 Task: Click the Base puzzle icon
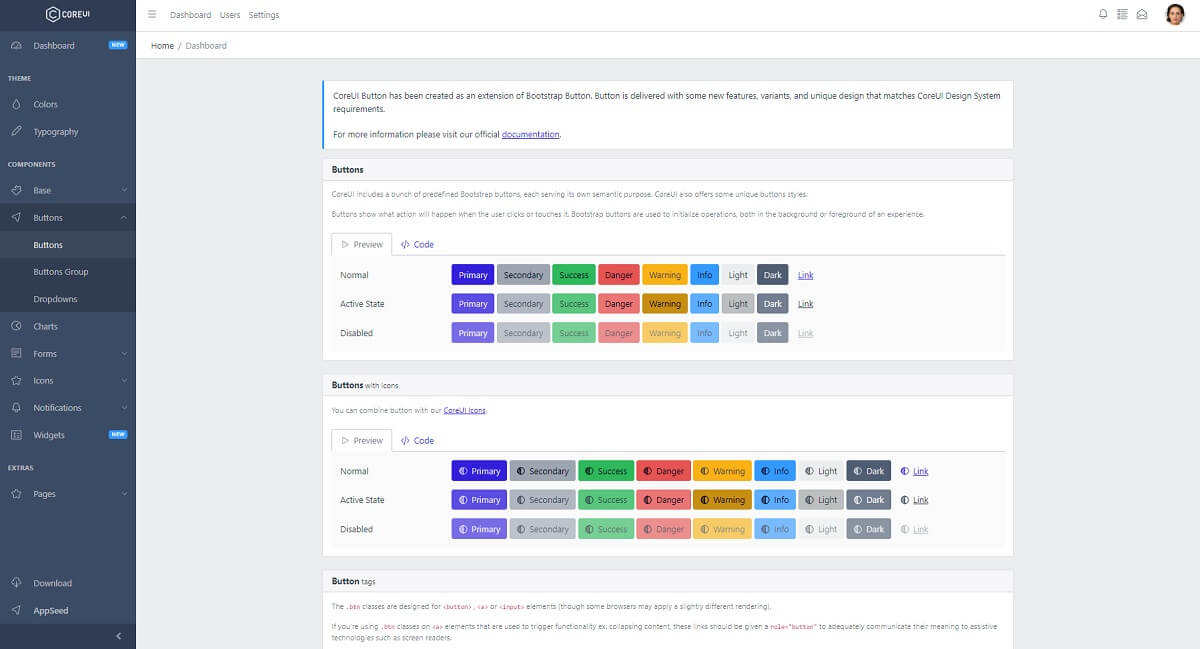coord(16,190)
